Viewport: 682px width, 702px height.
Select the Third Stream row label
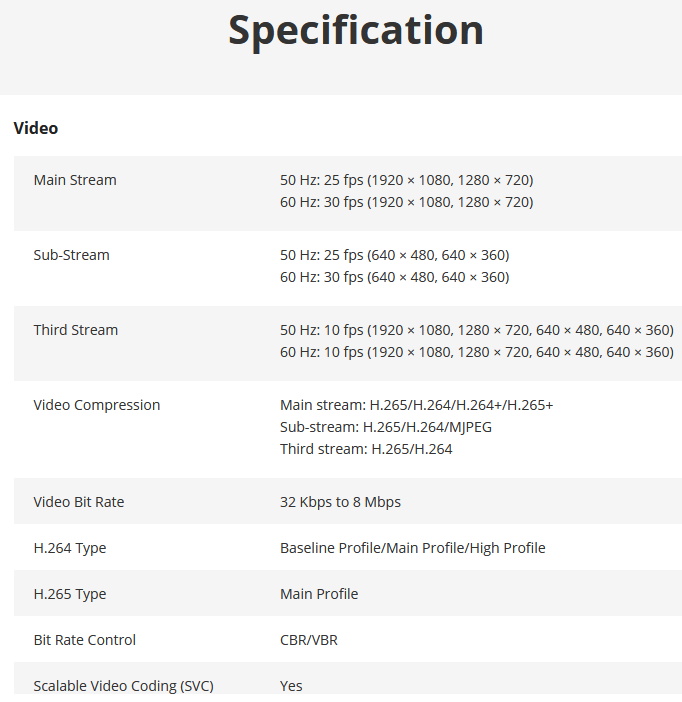point(75,330)
